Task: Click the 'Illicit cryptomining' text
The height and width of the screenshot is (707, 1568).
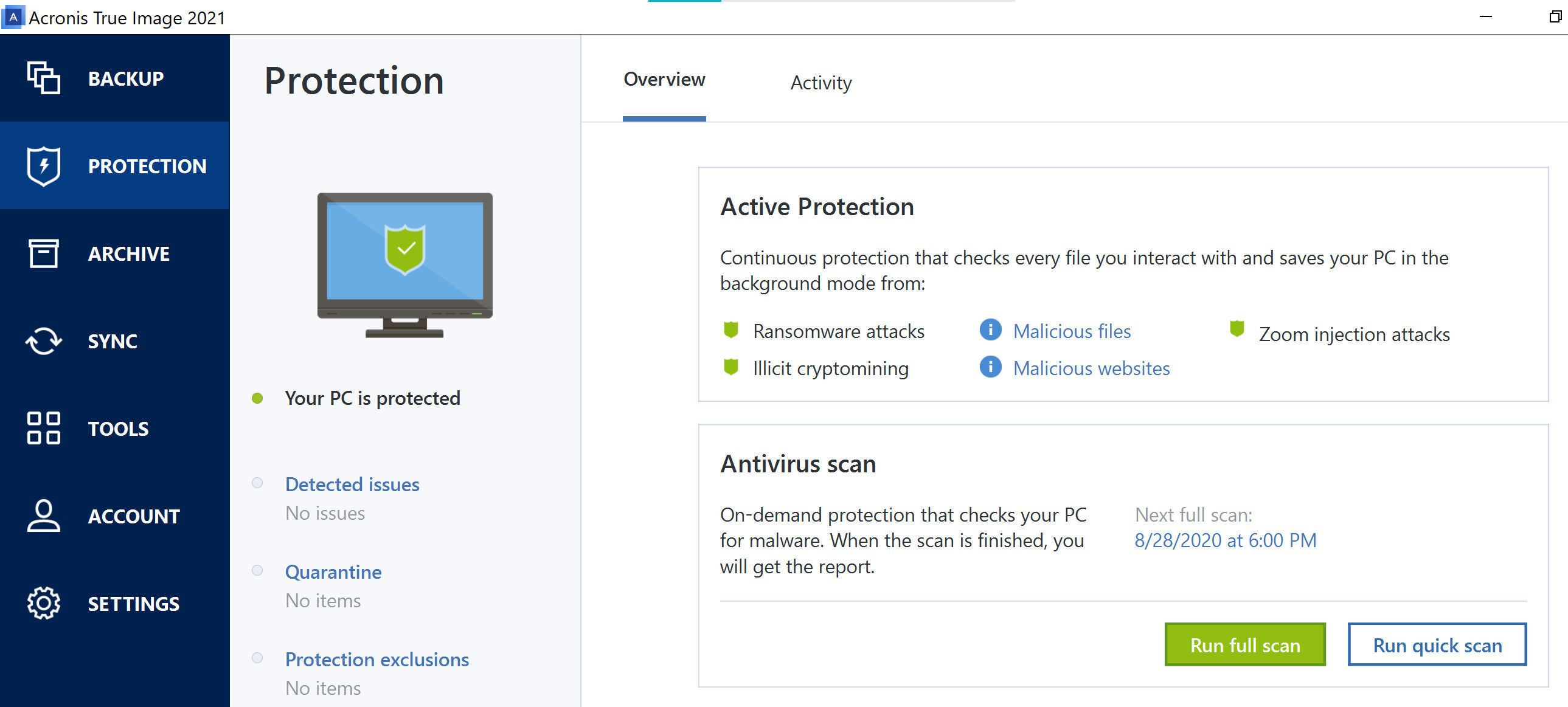Action: 831,368
